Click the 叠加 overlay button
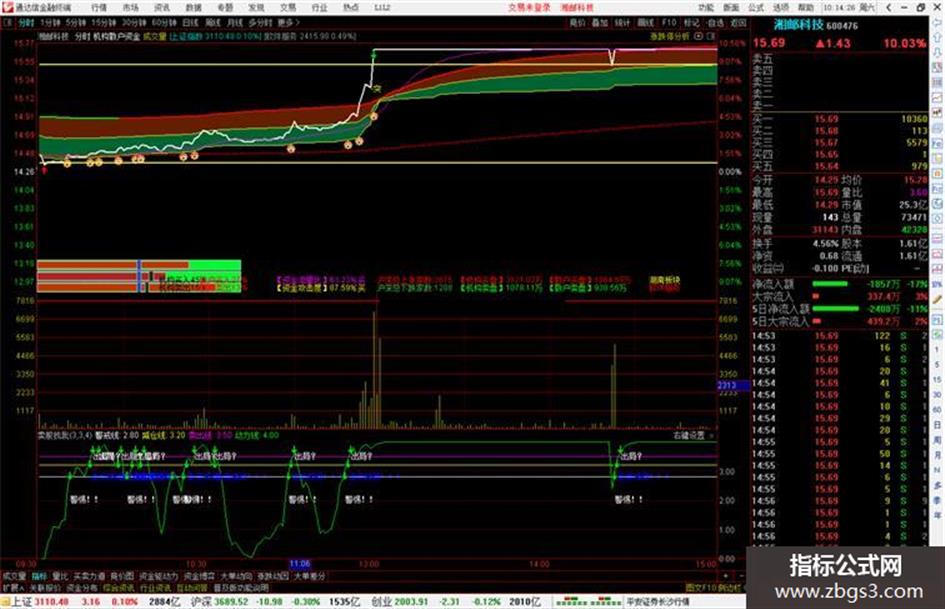This screenshot has height=609, width=945. pos(600,22)
